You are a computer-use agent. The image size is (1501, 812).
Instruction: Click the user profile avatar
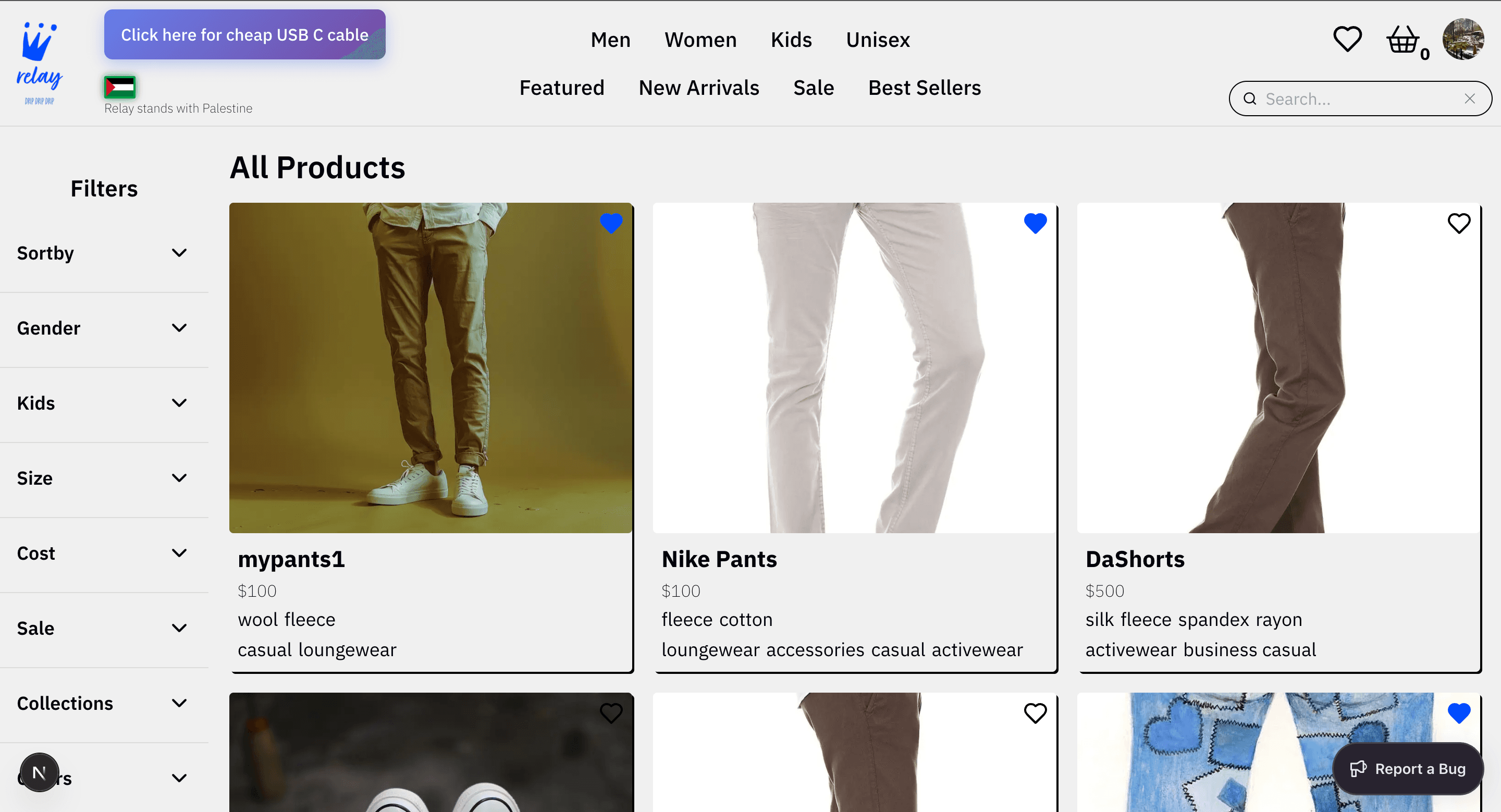coord(1462,39)
